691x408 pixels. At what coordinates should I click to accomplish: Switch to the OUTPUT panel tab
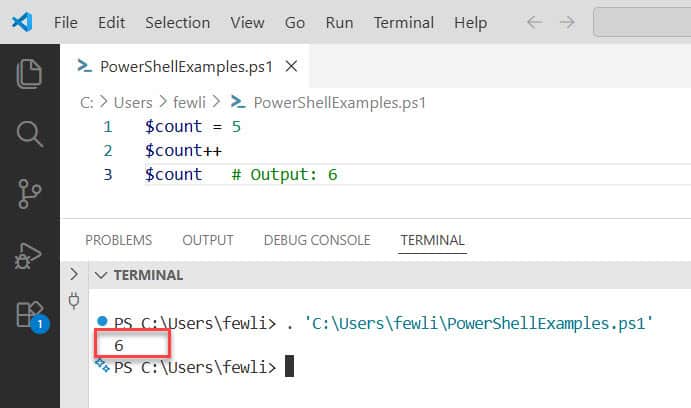(208, 240)
